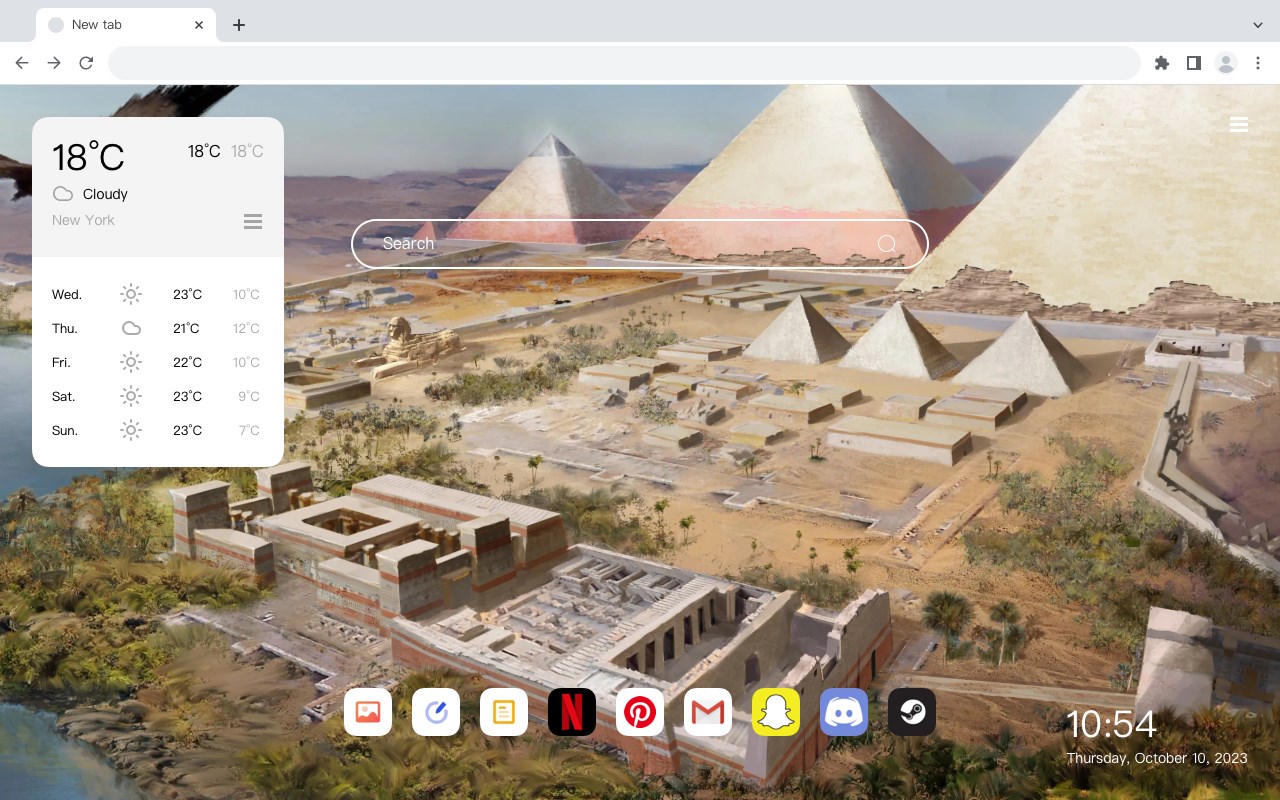This screenshot has height=800, width=1280.
Task: Select the New tab tab
Action: (126, 25)
